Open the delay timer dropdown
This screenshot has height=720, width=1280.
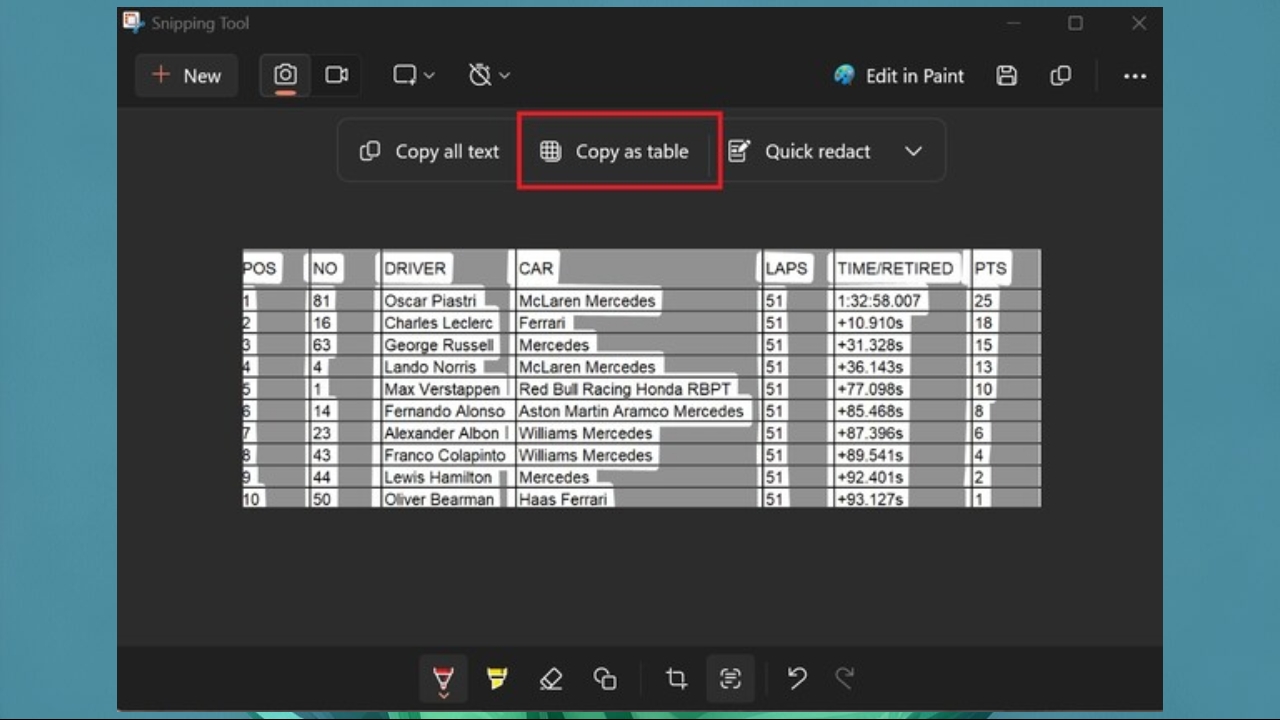490,76
